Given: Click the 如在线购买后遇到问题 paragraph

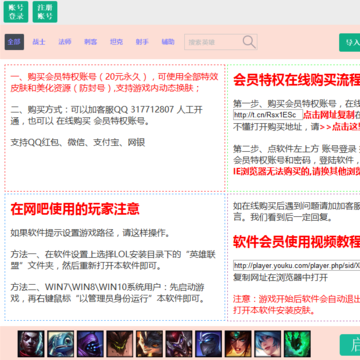Looking at the screenshot, I should coord(296,212).
